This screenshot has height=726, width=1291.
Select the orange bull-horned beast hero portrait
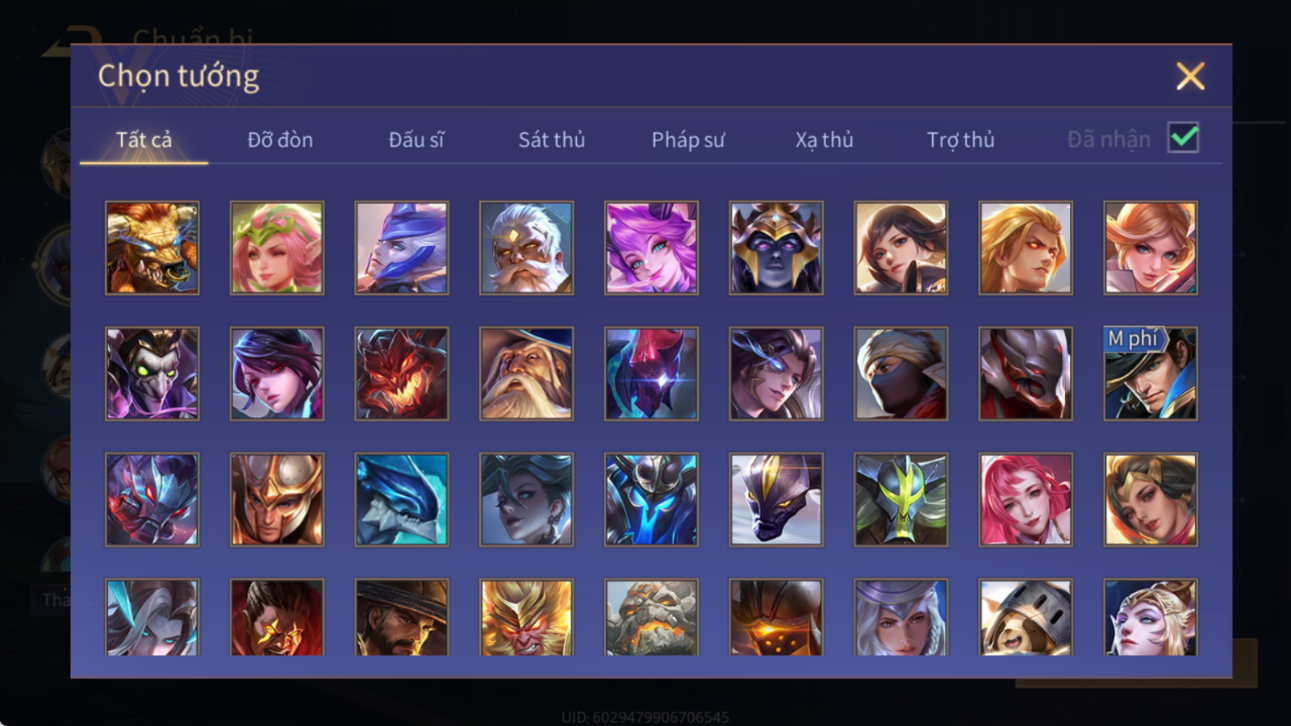tap(152, 248)
